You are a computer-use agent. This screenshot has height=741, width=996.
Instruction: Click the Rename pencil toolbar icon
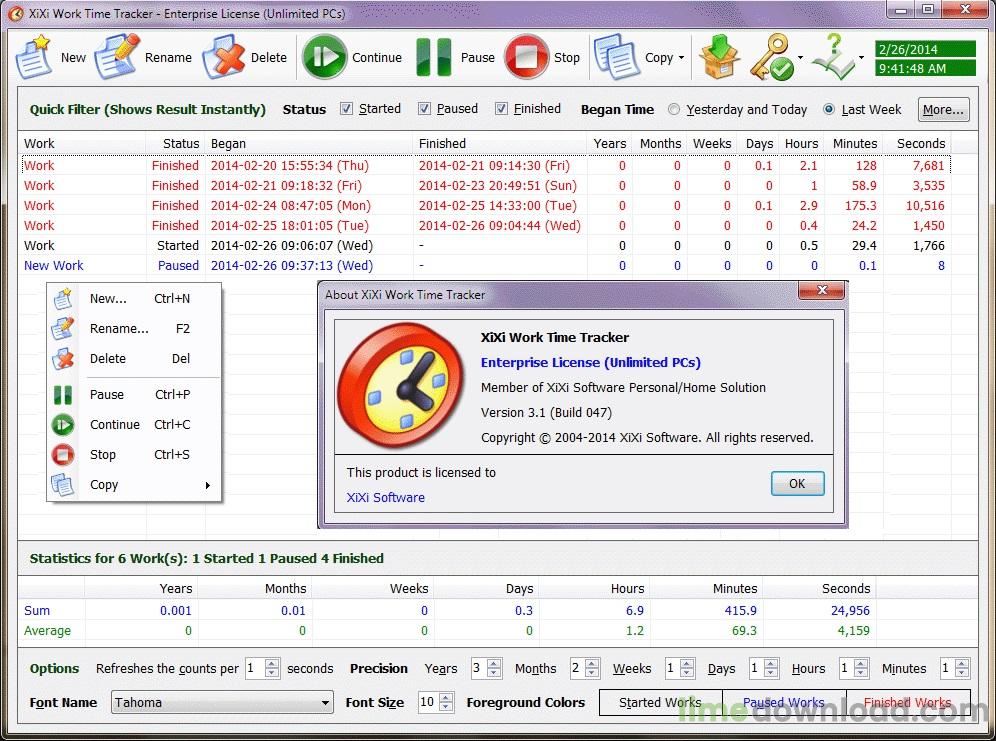117,57
